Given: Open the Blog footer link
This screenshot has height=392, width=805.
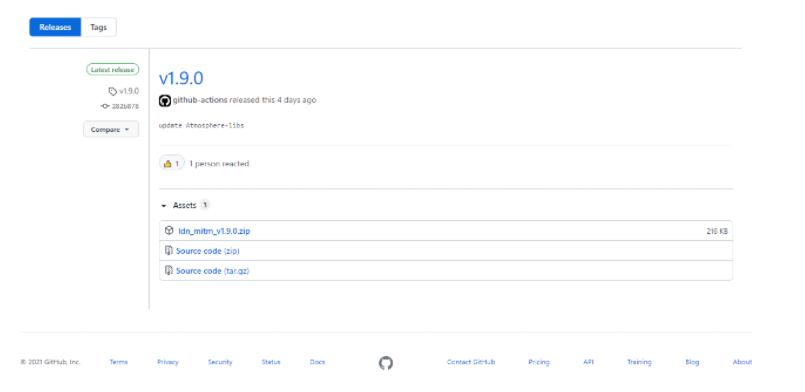Looking at the screenshot, I should click(x=692, y=362).
